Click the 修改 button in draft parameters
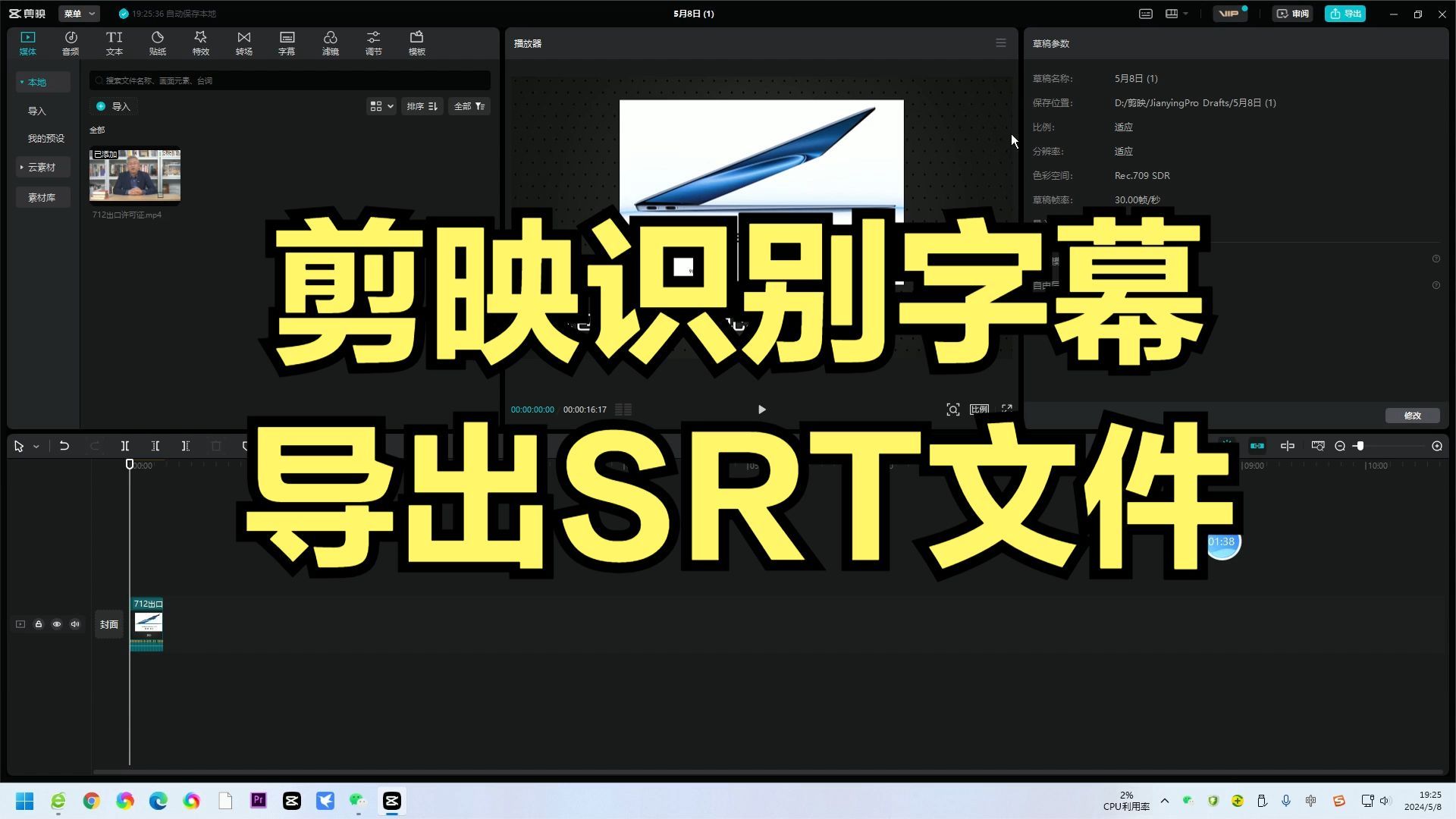 tap(1412, 416)
